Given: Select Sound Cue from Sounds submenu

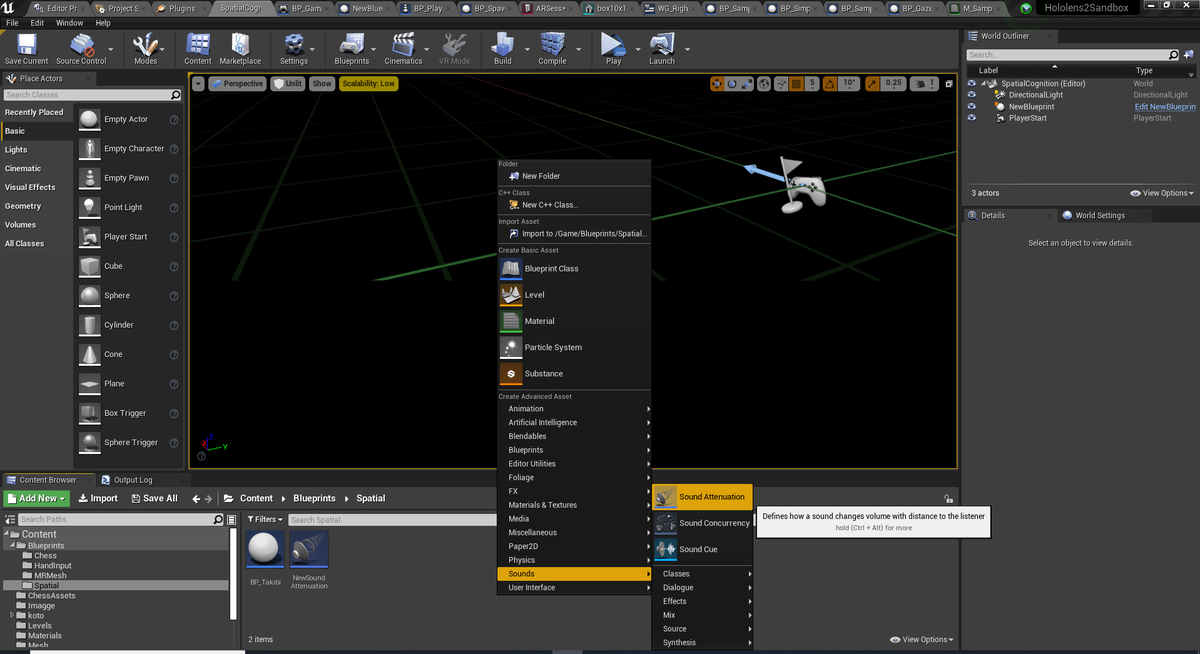Looking at the screenshot, I should (x=703, y=549).
